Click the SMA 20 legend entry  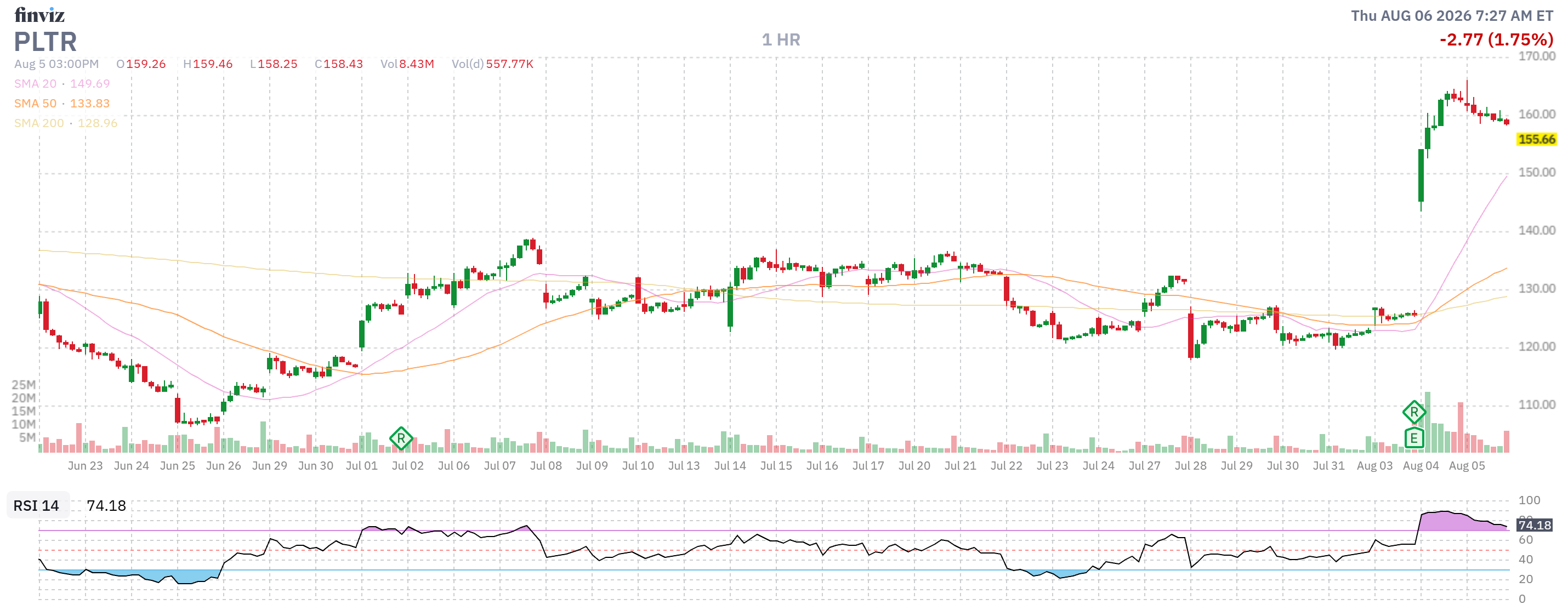tap(62, 83)
